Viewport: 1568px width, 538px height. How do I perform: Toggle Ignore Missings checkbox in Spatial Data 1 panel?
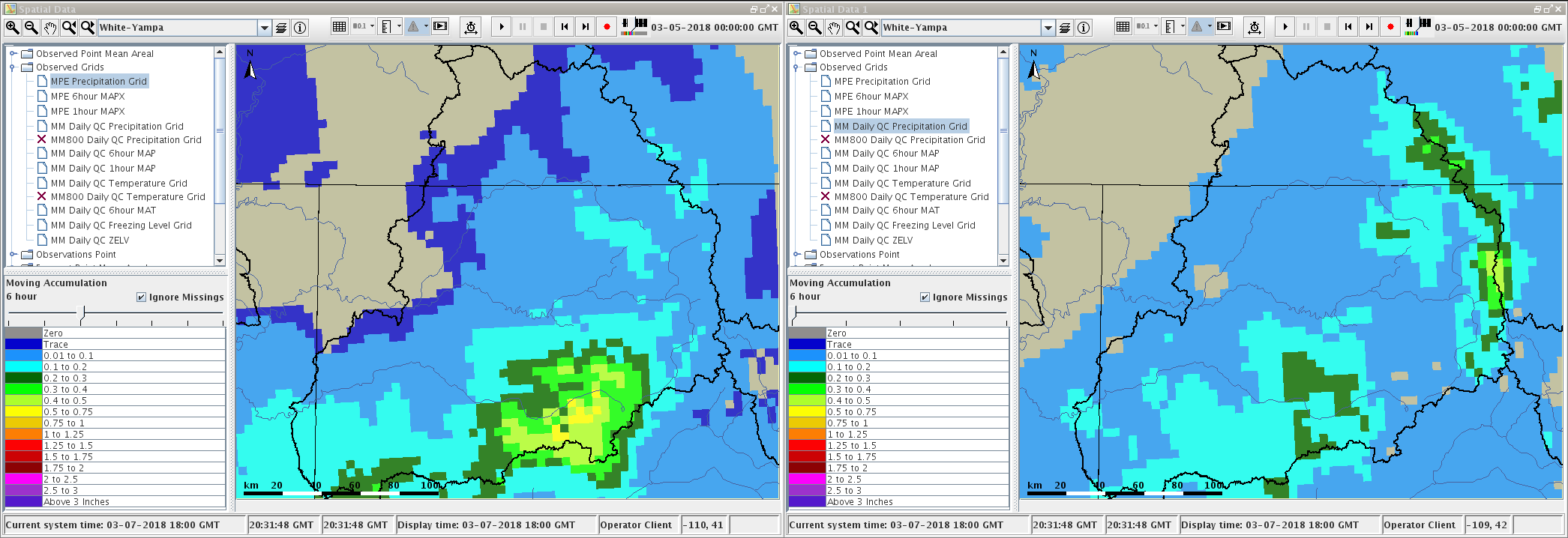(x=925, y=297)
